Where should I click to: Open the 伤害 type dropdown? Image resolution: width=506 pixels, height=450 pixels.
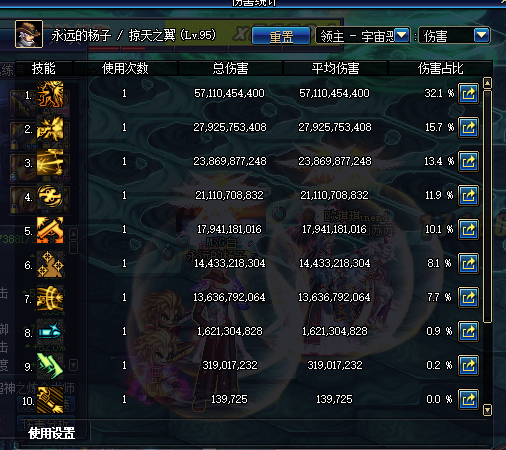click(454, 35)
